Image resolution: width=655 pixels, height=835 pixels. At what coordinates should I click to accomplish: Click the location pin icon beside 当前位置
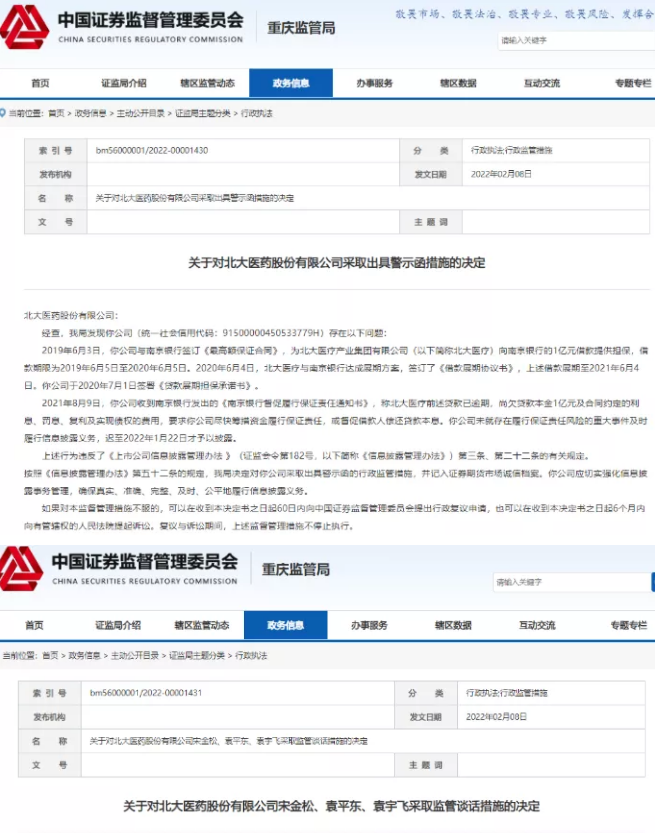4,114
